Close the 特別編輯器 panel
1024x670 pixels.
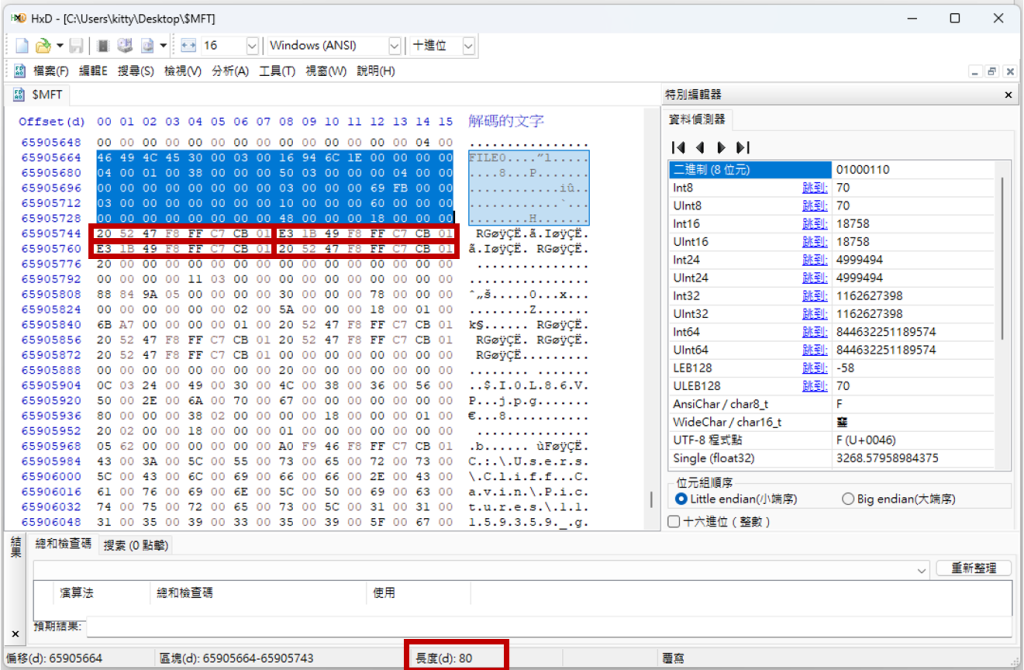click(x=1008, y=95)
